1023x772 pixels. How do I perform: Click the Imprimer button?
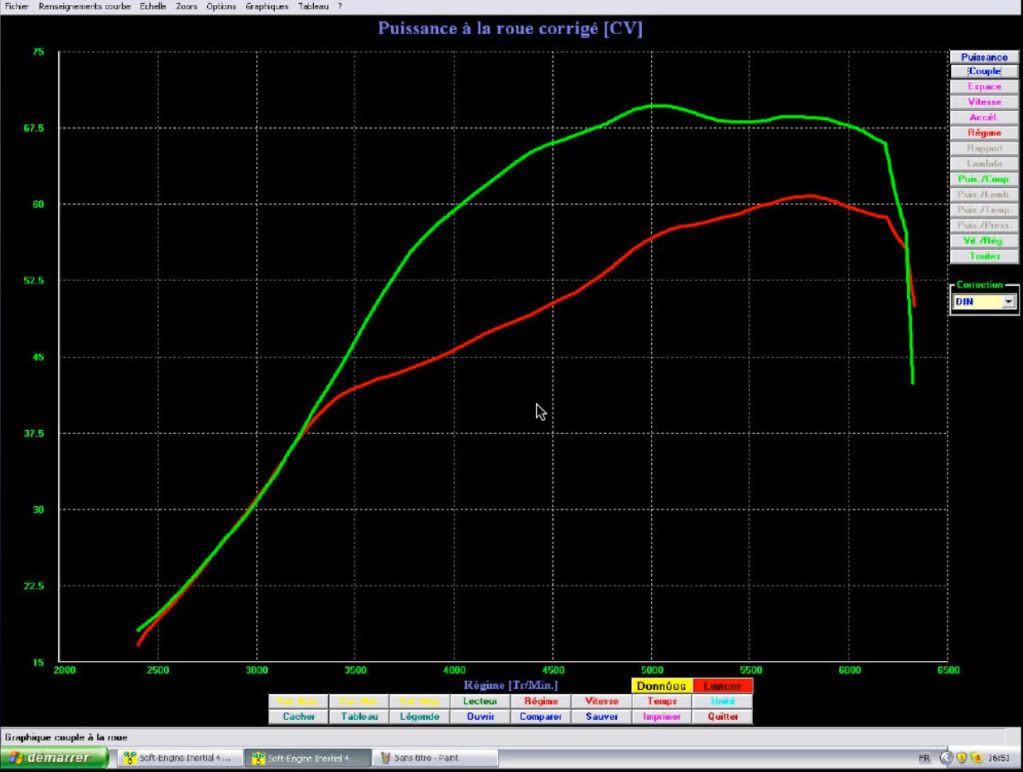click(x=661, y=716)
